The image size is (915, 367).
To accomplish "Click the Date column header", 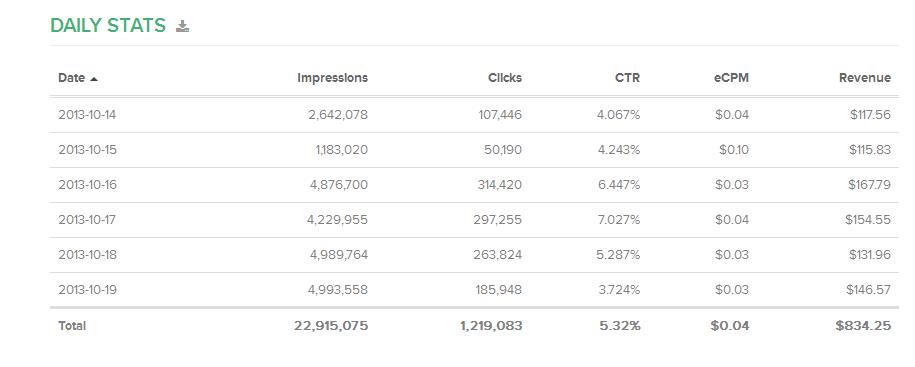I will tap(72, 78).
